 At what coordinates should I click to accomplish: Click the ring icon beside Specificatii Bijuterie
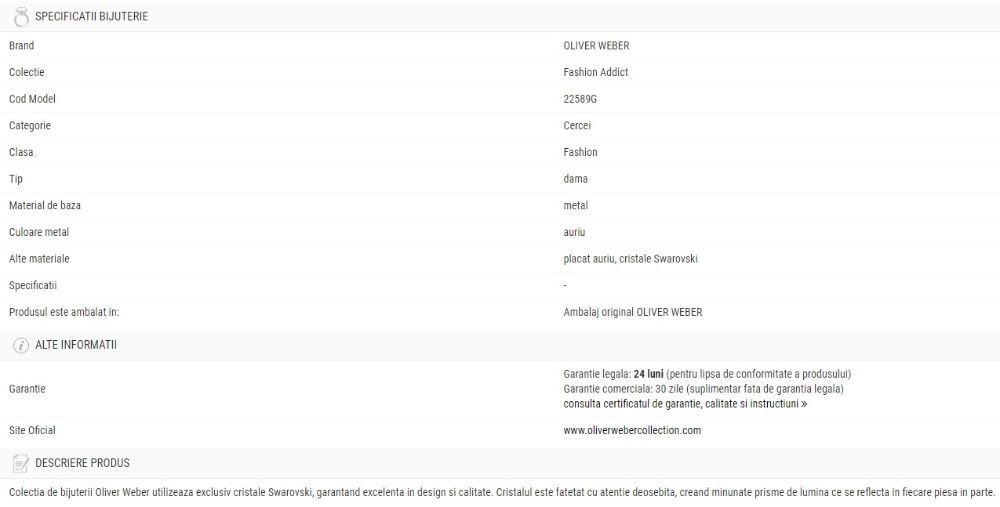(x=21, y=17)
